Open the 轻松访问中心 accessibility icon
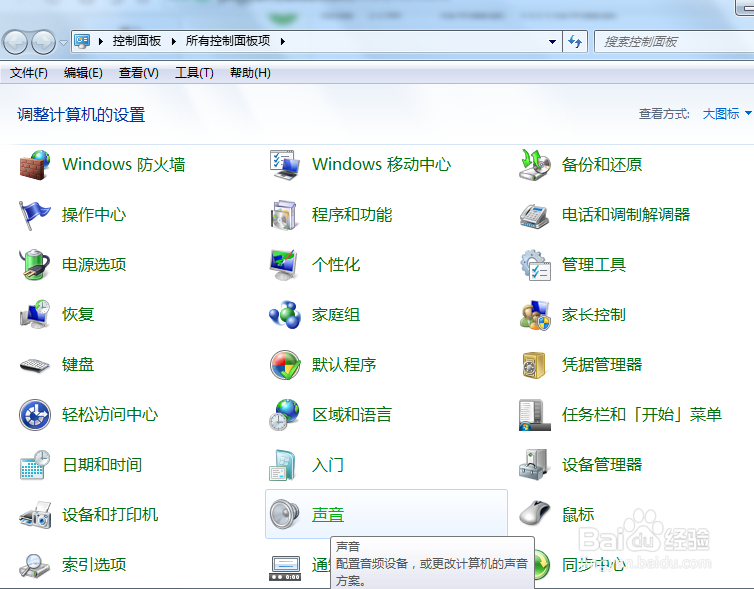Viewport: 754px width, 589px height. tap(35, 414)
